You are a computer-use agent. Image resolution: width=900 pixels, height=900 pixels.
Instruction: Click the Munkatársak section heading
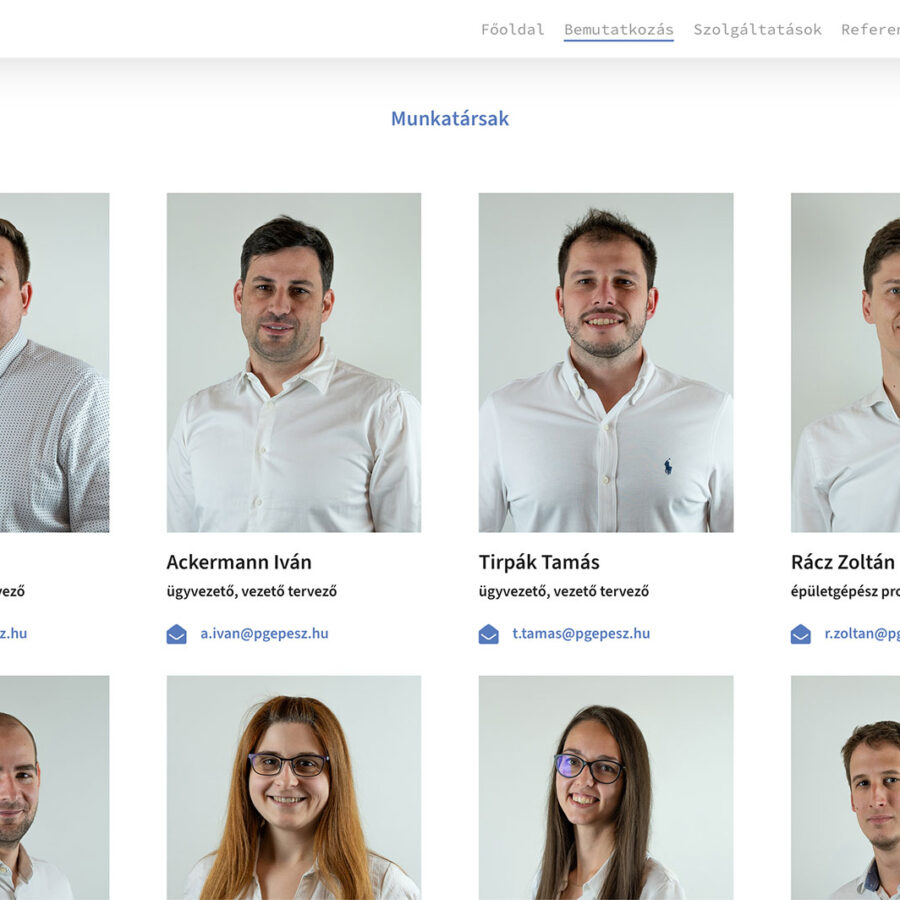click(x=450, y=118)
